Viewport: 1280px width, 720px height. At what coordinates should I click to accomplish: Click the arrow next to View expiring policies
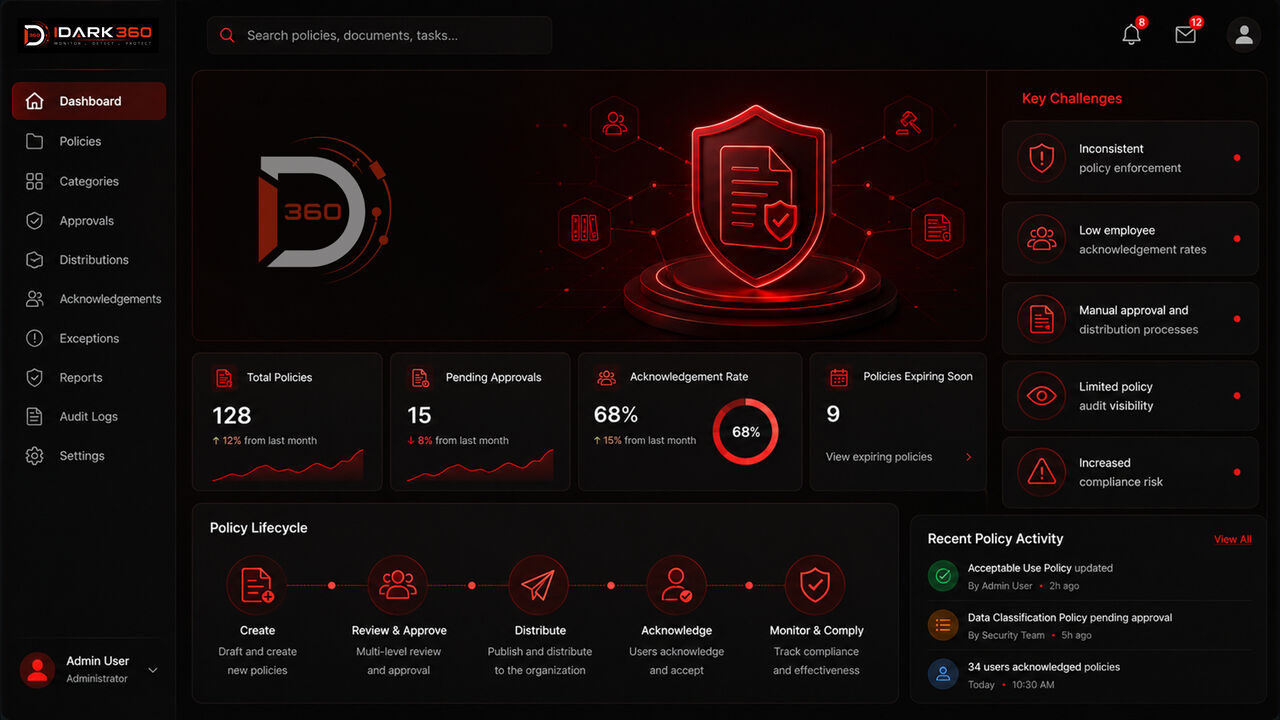[968, 457]
